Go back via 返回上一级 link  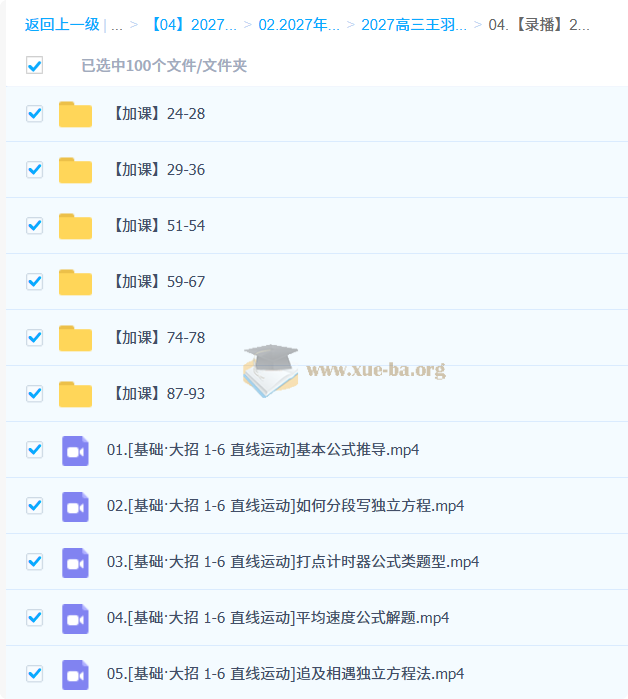62,25
